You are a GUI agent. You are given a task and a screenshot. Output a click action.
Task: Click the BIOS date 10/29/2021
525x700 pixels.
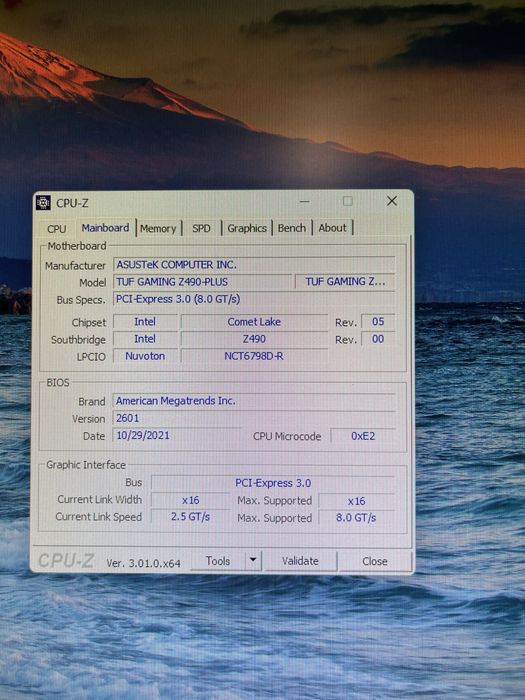tap(176, 435)
